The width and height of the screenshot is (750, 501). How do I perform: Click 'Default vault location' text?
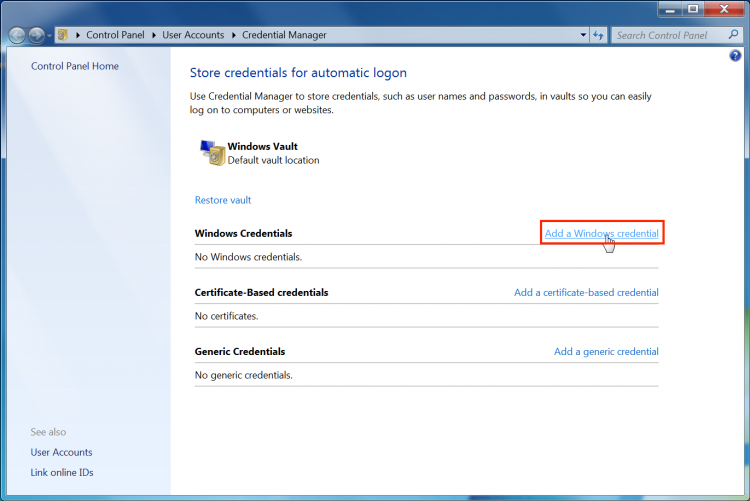point(274,160)
